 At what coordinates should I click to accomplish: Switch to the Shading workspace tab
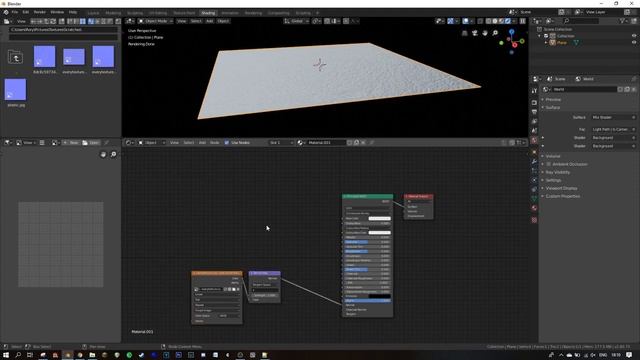click(x=208, y=13)
